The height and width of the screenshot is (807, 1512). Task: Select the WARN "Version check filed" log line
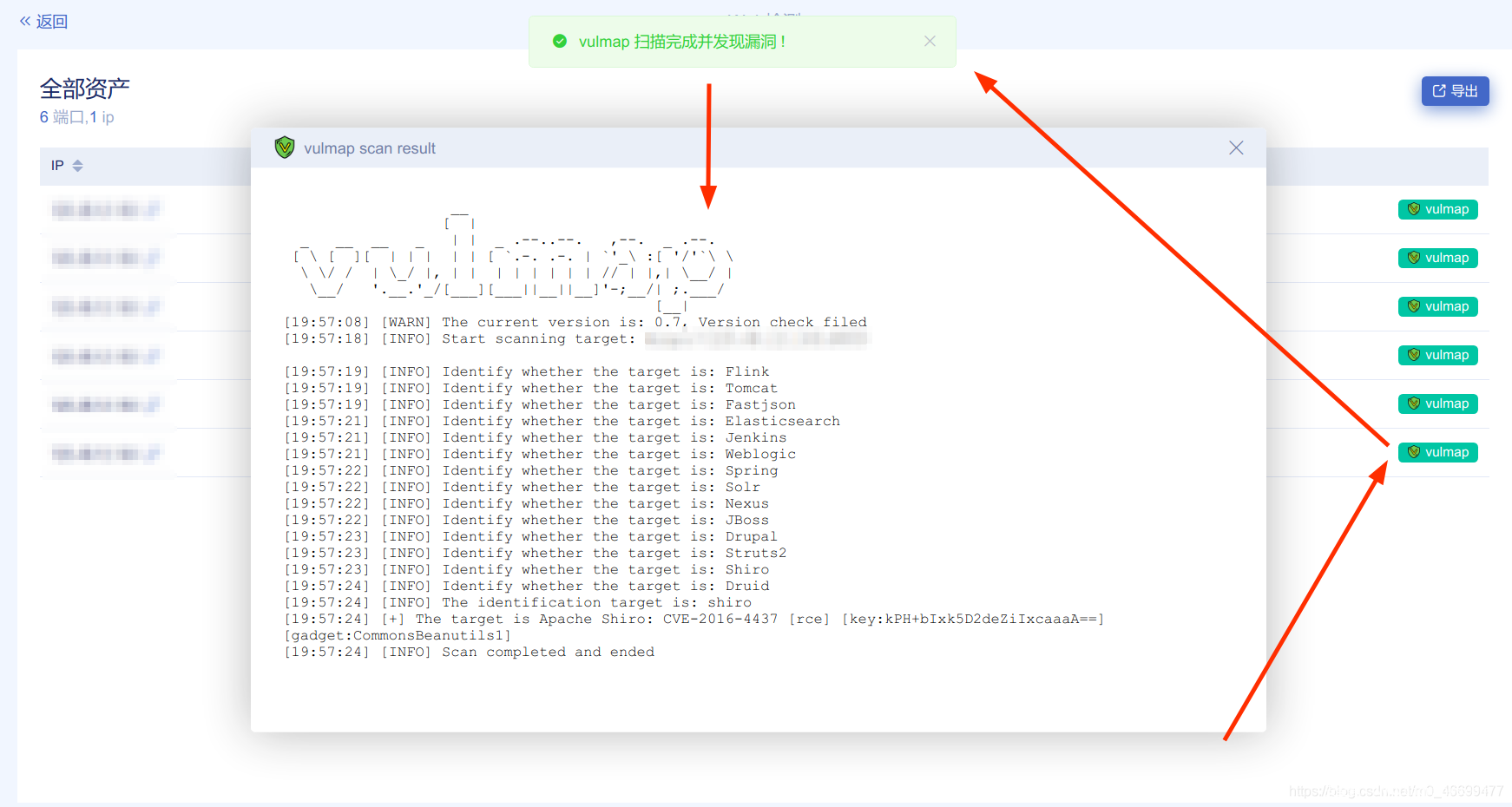[x=575, y=323]
